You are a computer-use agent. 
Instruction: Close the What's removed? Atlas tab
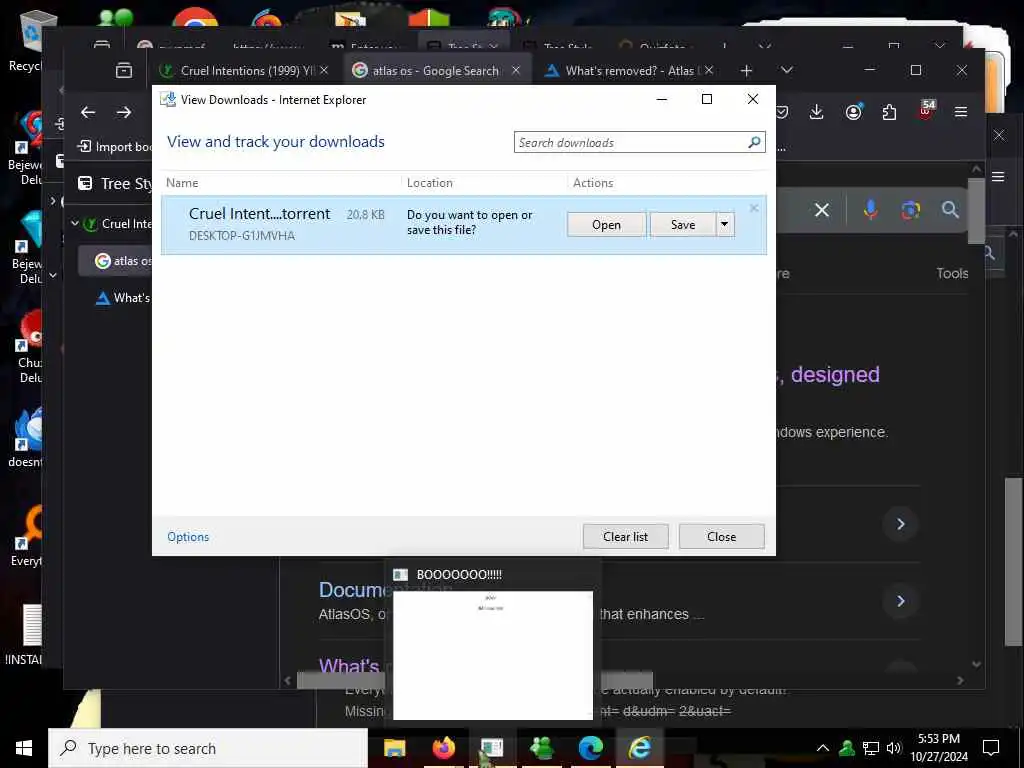(x=709, y=70)
